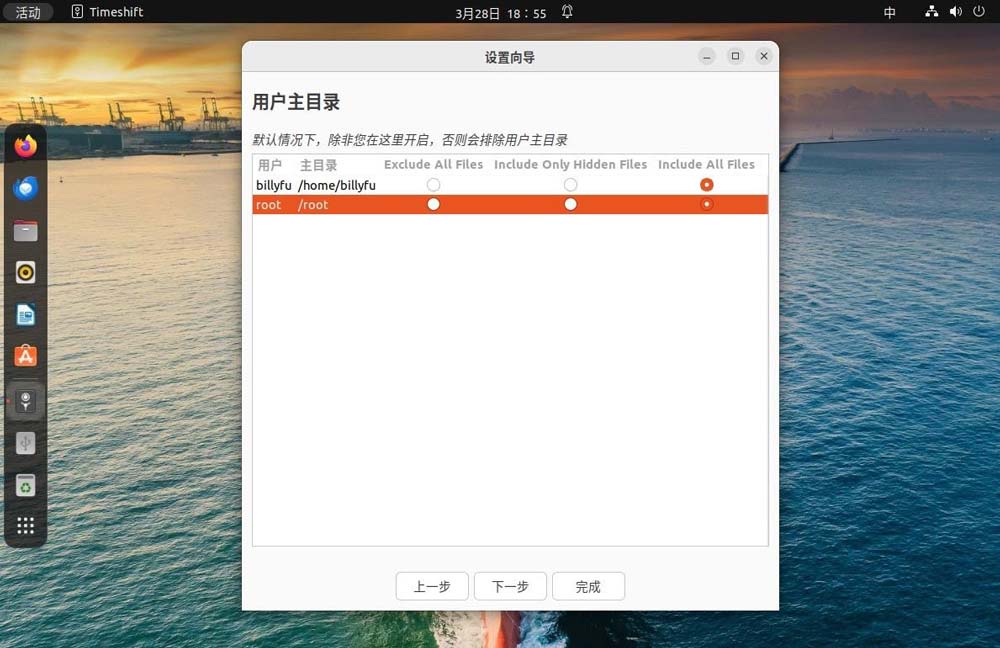Open the 中 input method menu

pos(890,12)
